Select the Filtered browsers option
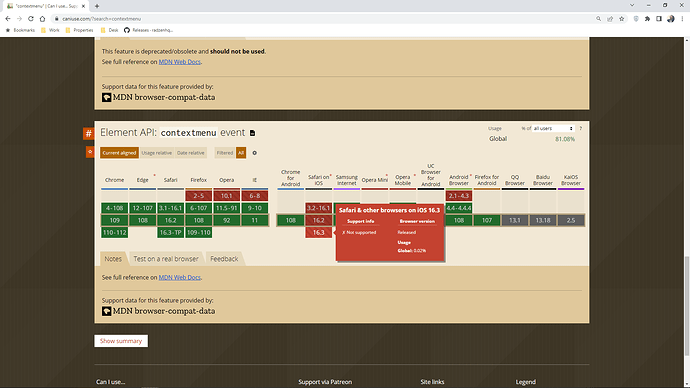The width and height of the screenshot is (690, 388). [x=224, y=153]
